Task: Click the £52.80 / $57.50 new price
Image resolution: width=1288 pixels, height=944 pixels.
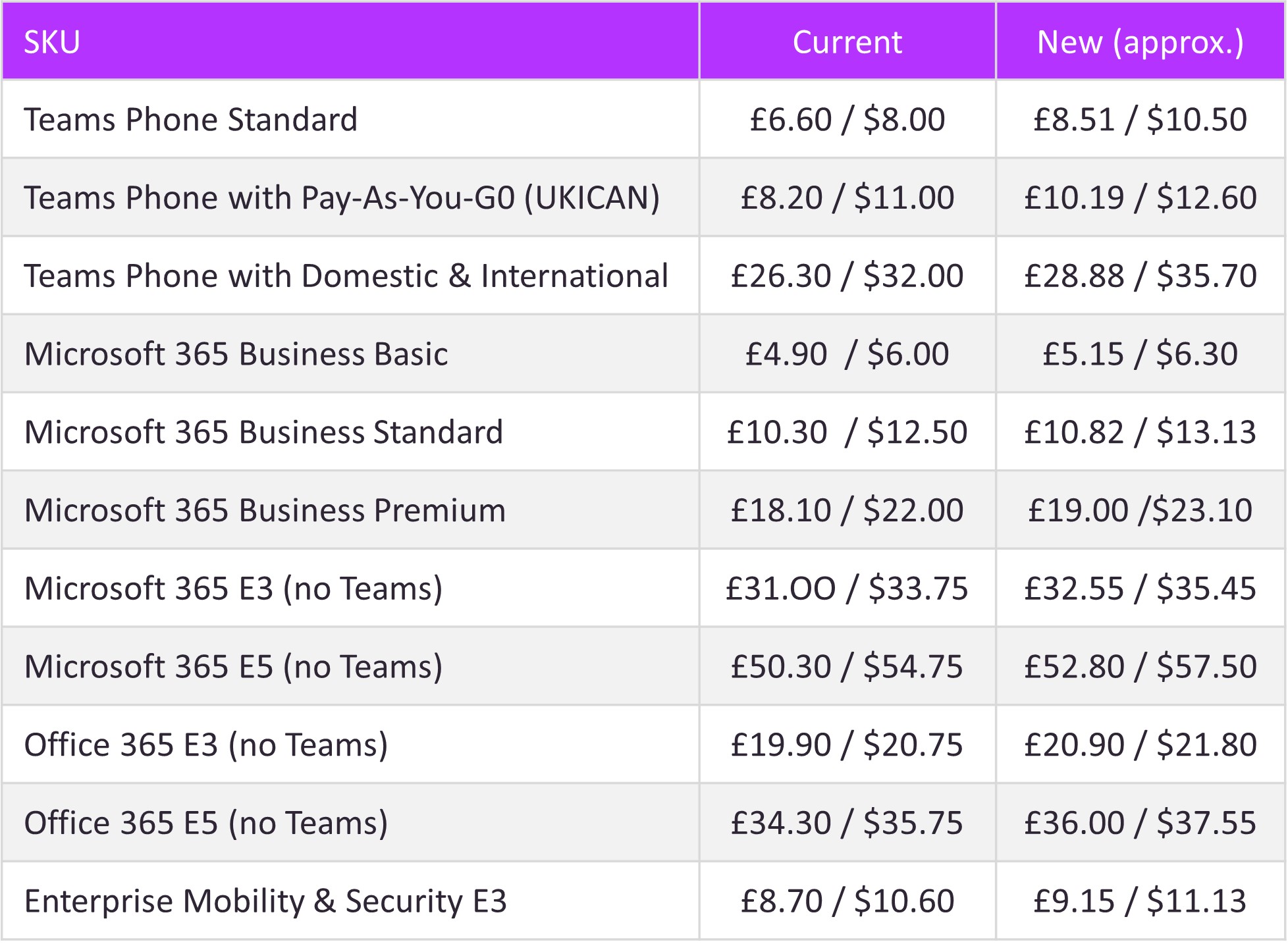Action: click(1140, 667)
